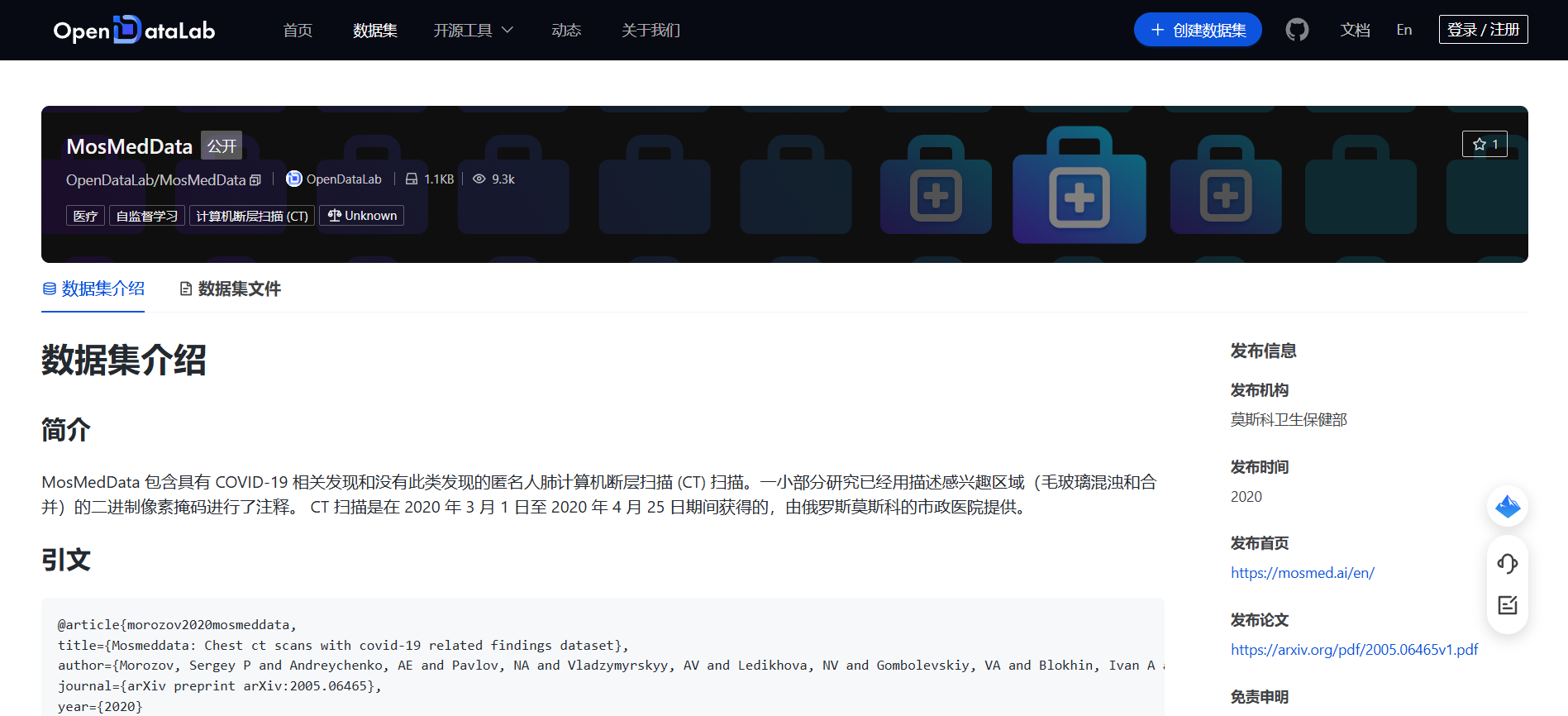The height and width of the screenshot is (716, 1568).
Task: Open the 文档 link
Action: tap(1355, 30)
